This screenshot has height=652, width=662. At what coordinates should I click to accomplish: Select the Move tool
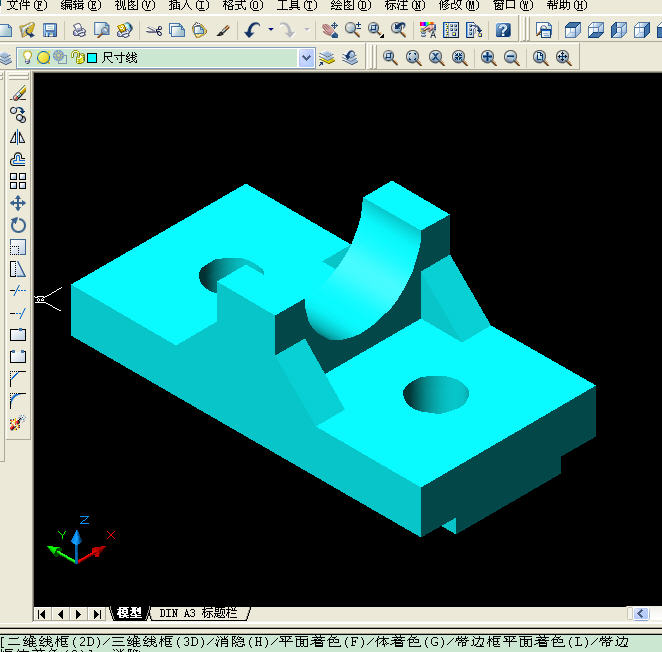tap(18, 203)
